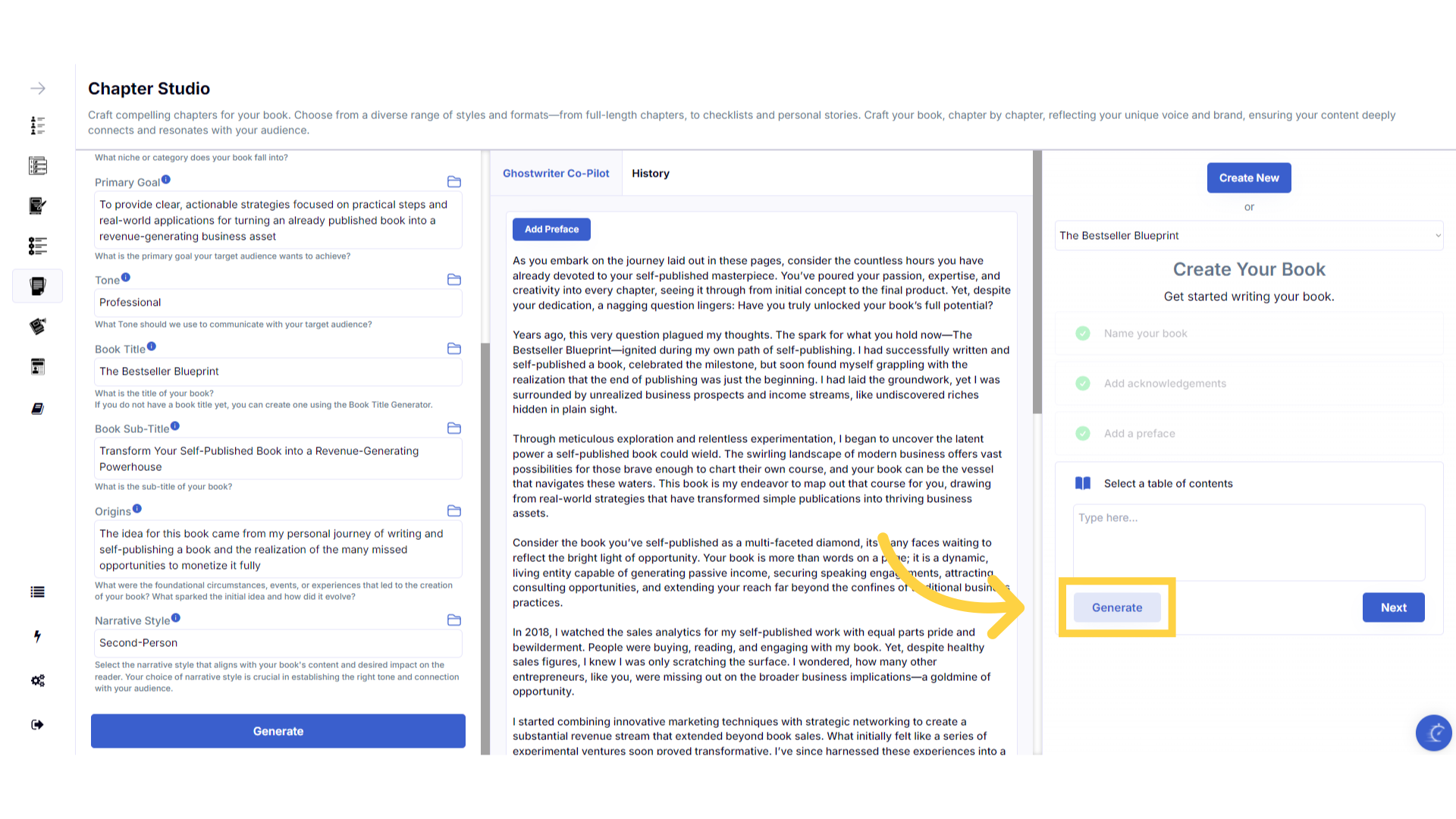Click the table of contents Type here field
The image size is (1456, 819).
(1248, 541)
